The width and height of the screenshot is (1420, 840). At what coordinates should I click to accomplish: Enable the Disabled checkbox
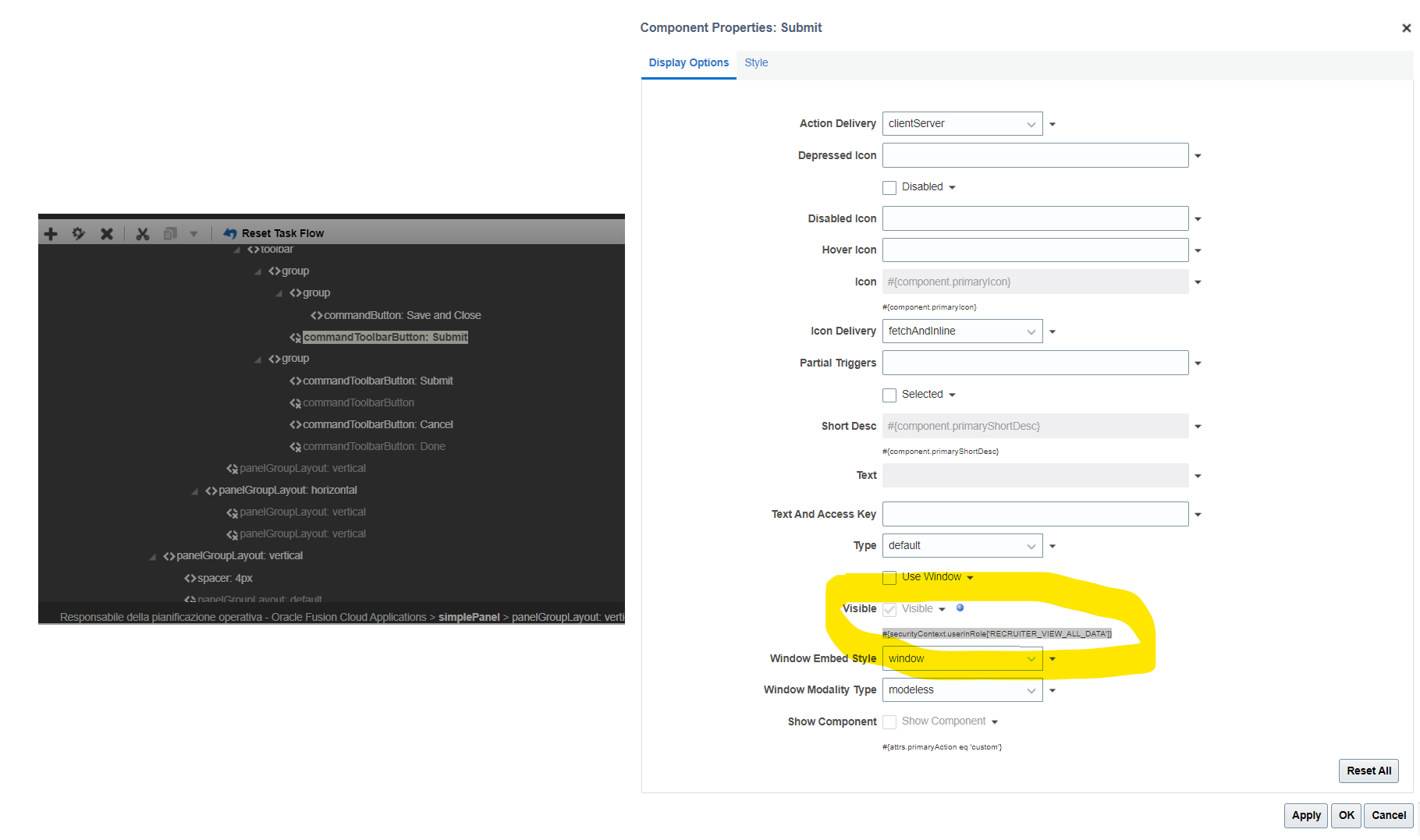(x=889, y=187)
